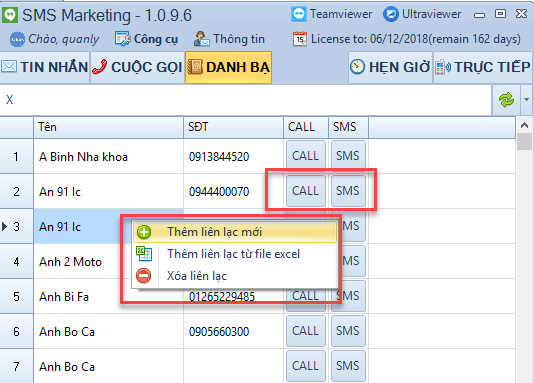The height and width of the screenshot is (383, 534).
Task: Click CALL for row 2 An 91 lc
Action: pos(306,191)
